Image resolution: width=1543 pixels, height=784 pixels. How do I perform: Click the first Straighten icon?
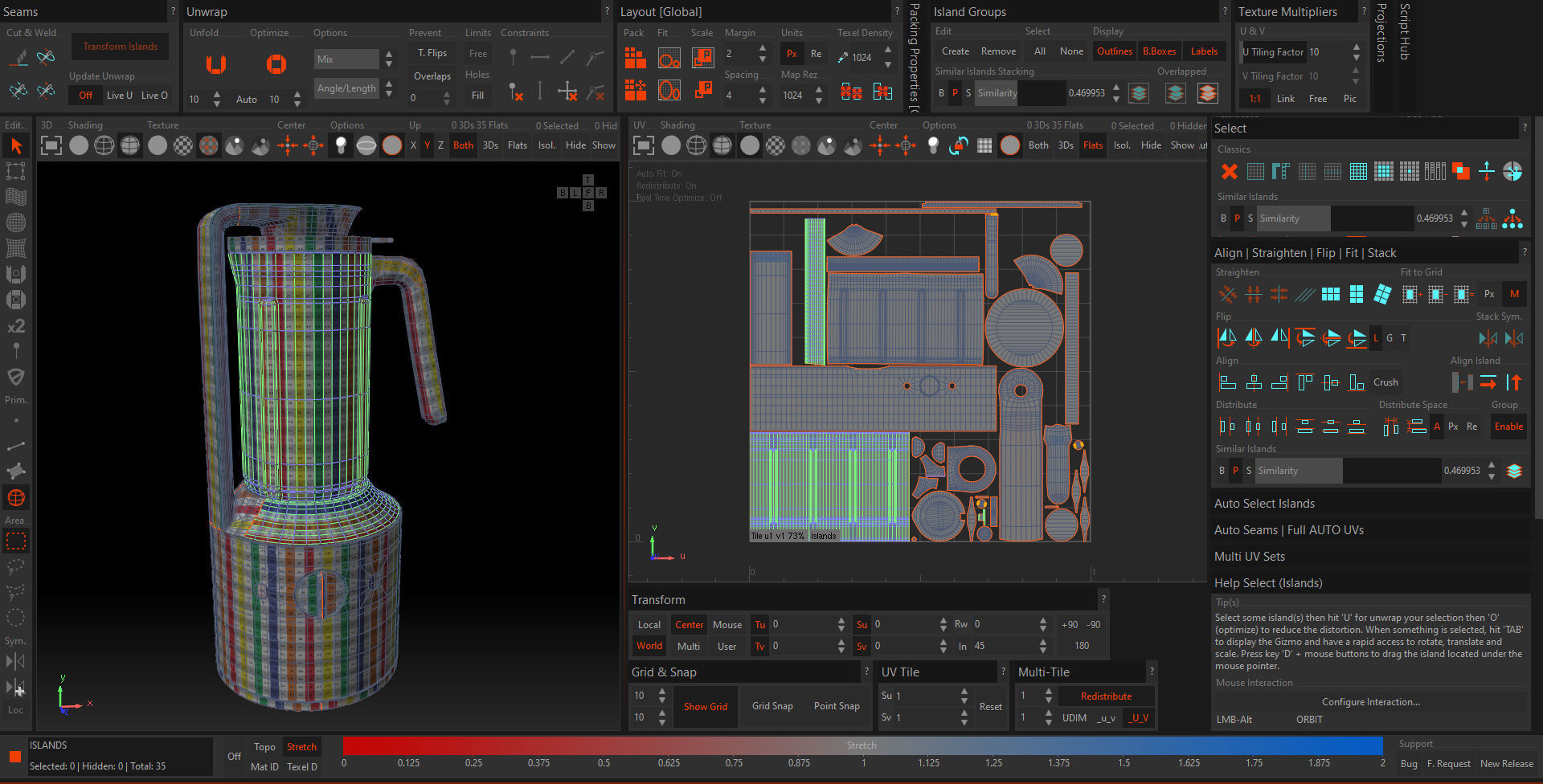pyautogui.click(x=1227, y=294)
